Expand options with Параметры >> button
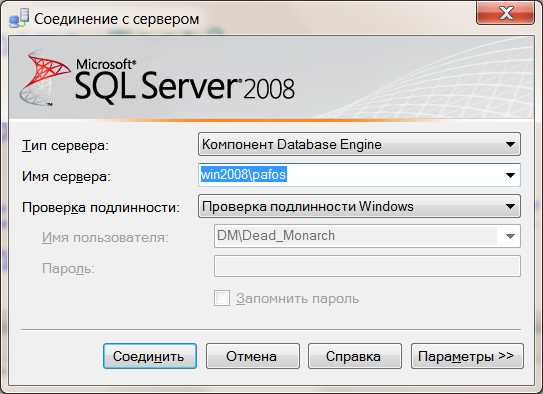This screenshot has width=543, height=394. tap(467, 356)
